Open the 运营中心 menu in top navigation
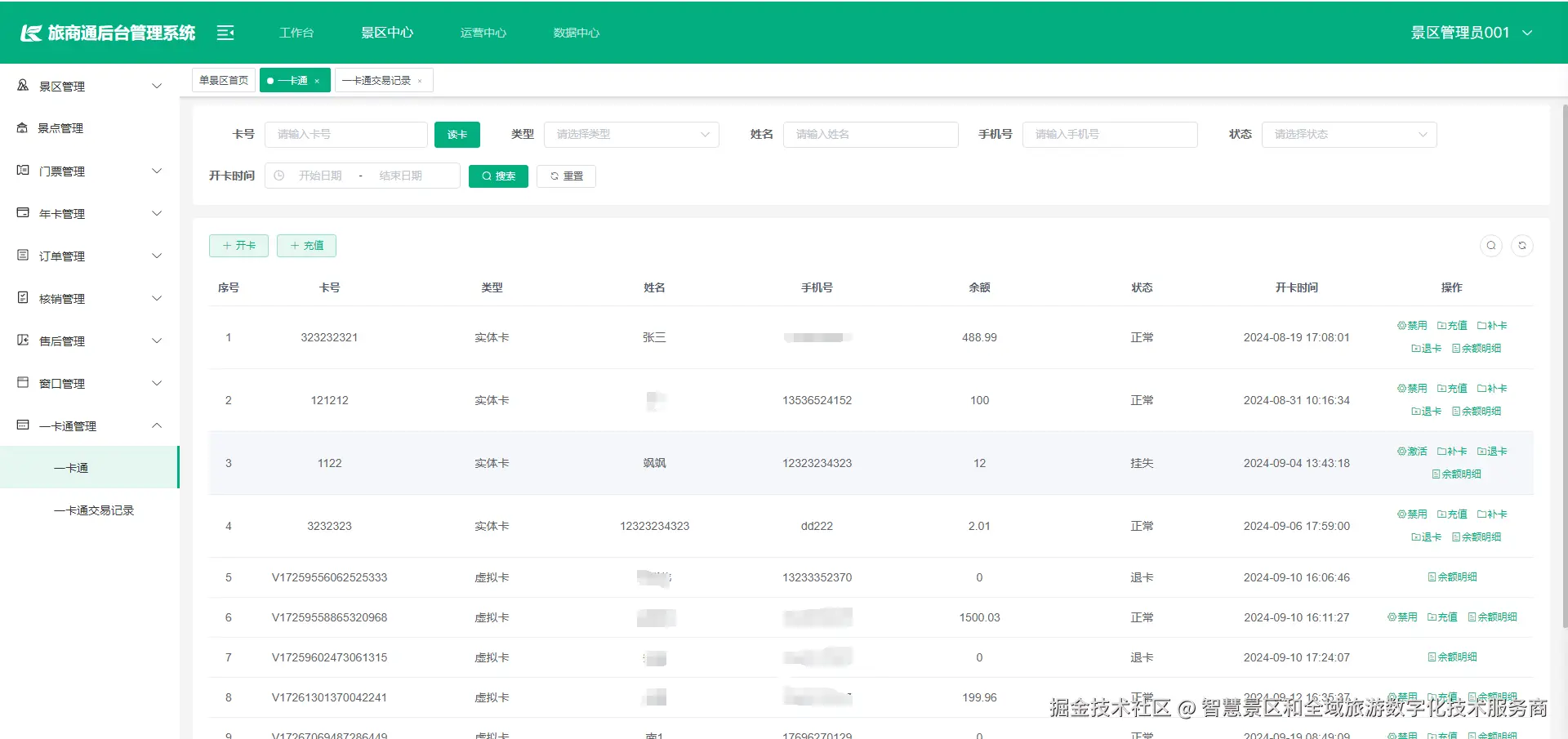This screenshot has width=1568, height=739. (x=483, y=33)
